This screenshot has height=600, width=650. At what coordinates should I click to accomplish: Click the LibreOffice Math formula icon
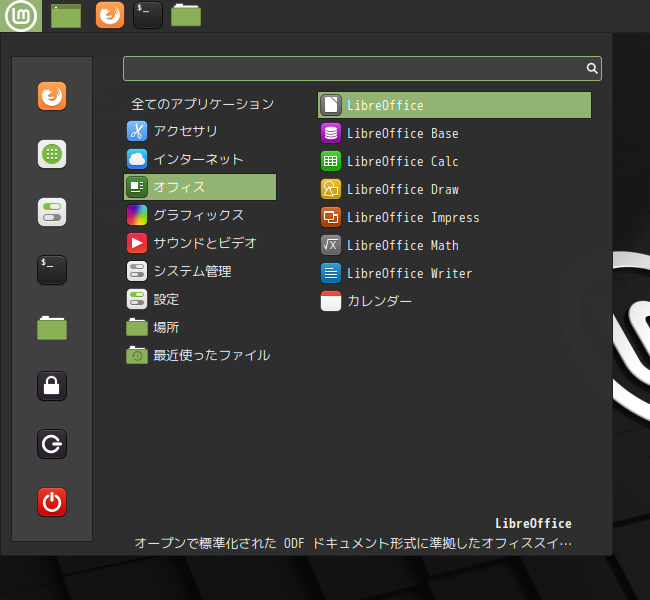coord(331,245)
